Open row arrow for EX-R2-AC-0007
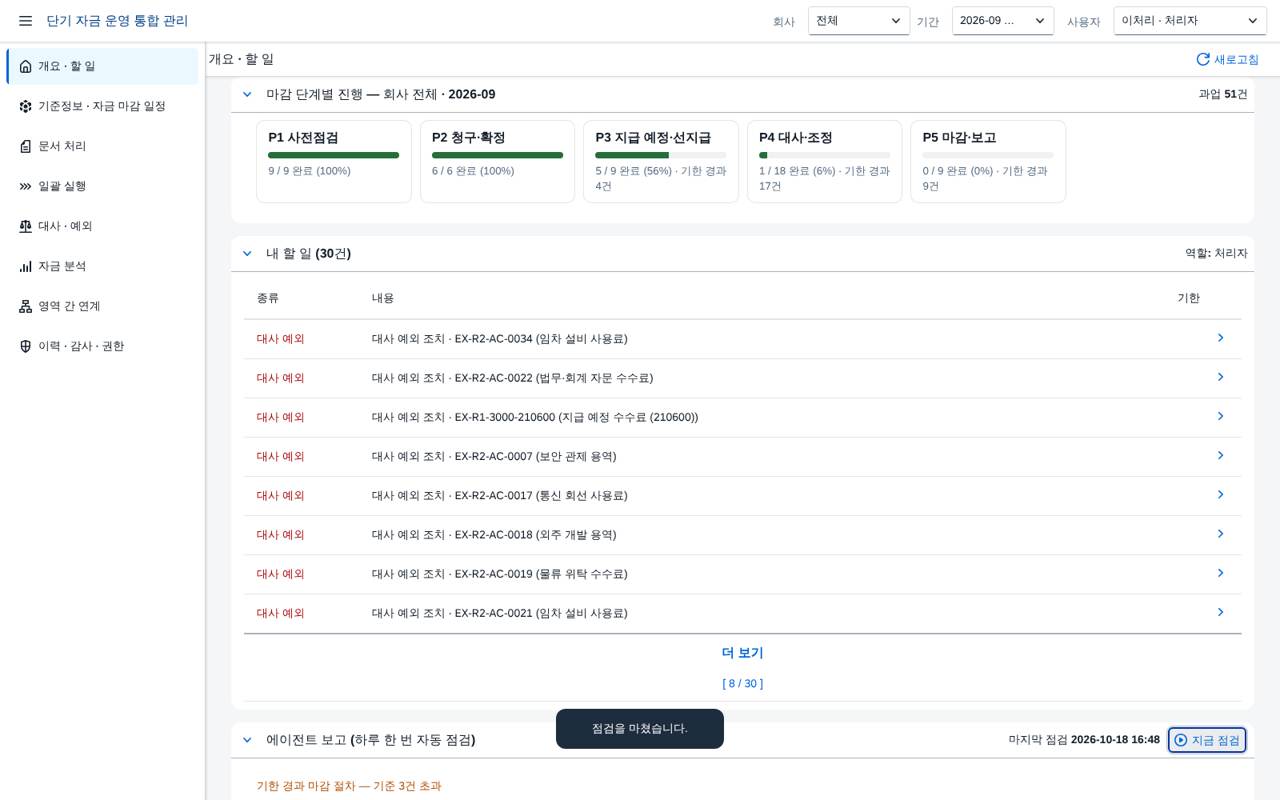The height and width of the screenshot is (800, 1280). (x=1220, y=455)
